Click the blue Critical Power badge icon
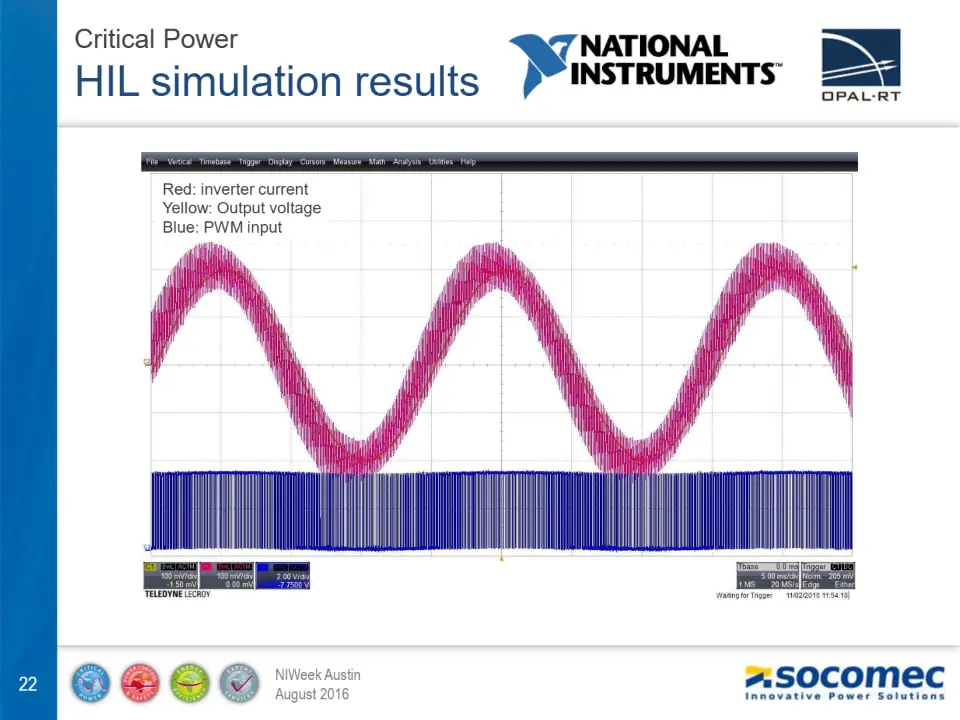 click(91, 683)
